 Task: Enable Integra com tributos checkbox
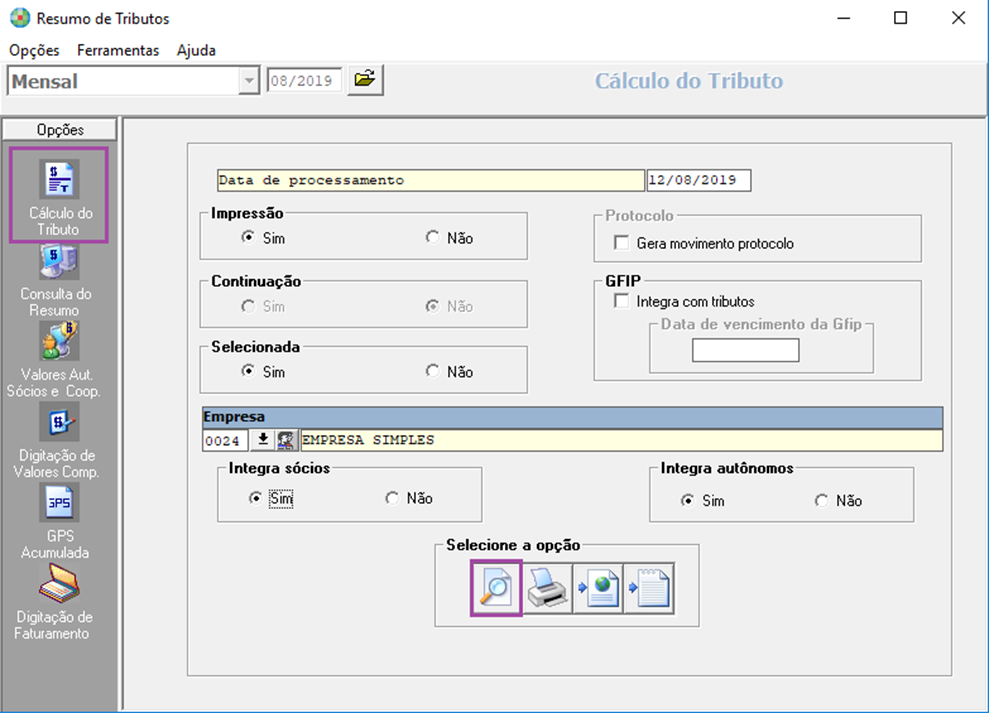click(x=621, y=301)
